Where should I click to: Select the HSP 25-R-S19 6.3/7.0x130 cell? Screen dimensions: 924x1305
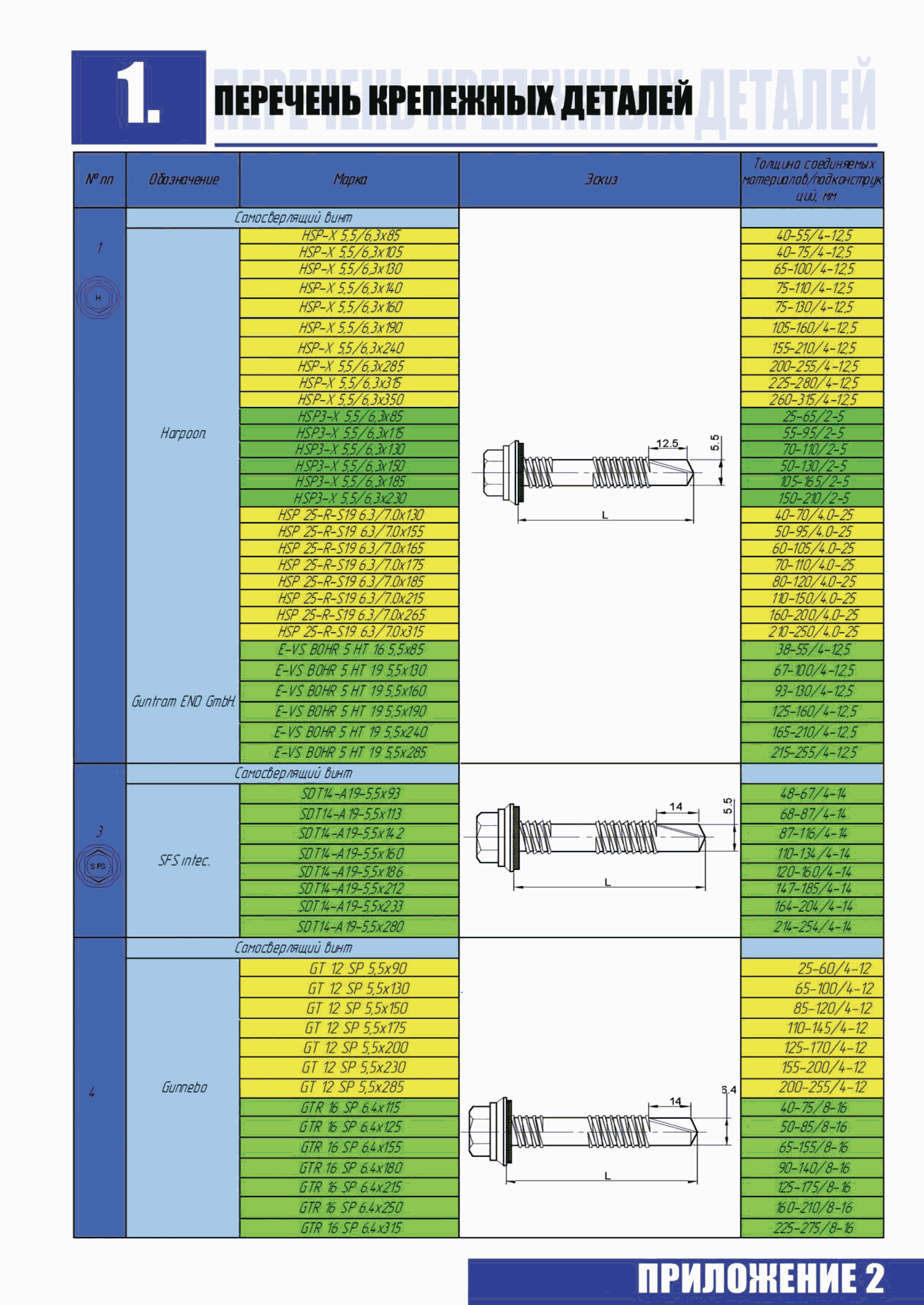click(349, 515)
